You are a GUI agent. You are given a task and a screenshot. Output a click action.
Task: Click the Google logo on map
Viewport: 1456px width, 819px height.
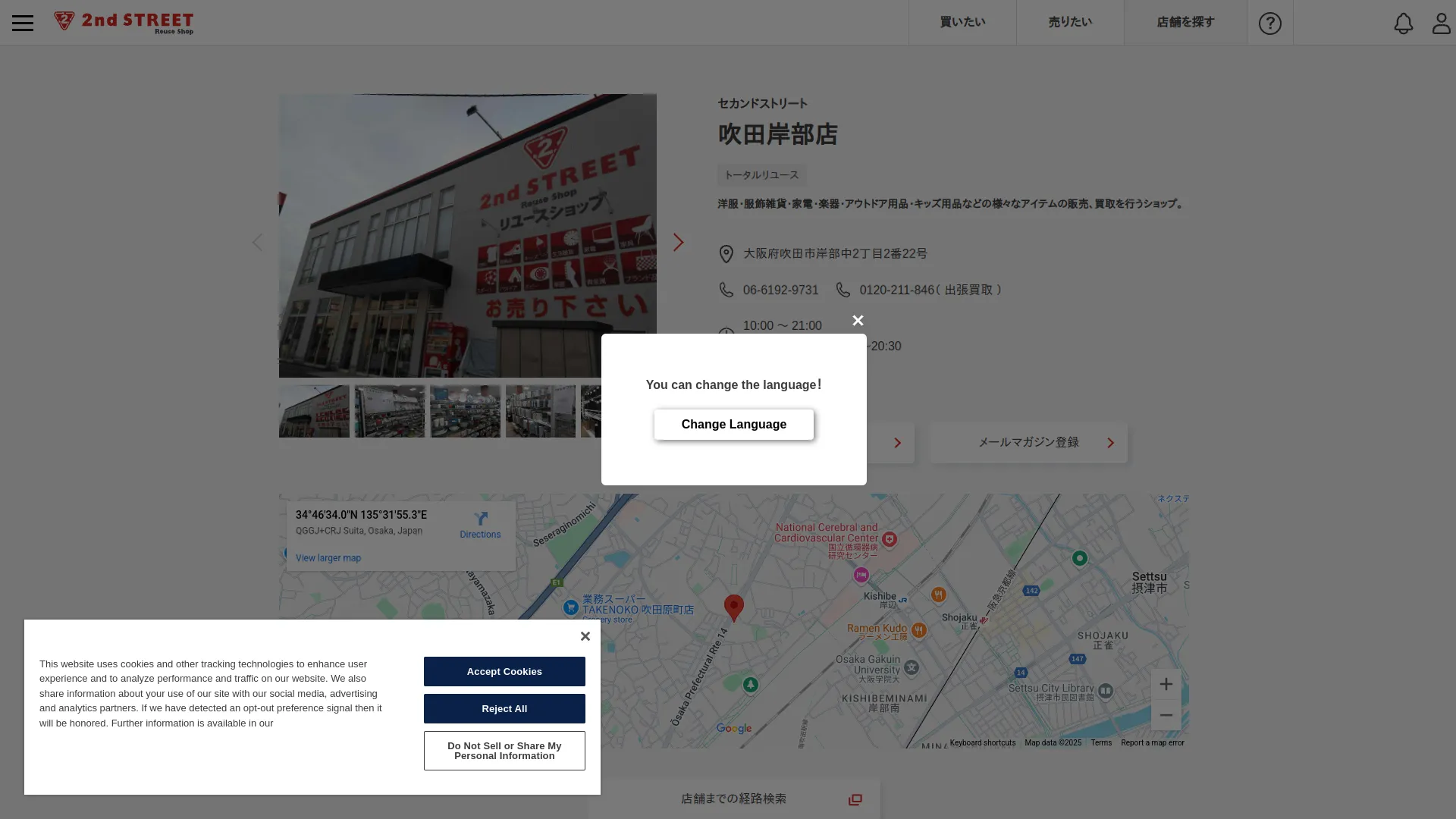point(733,729)
